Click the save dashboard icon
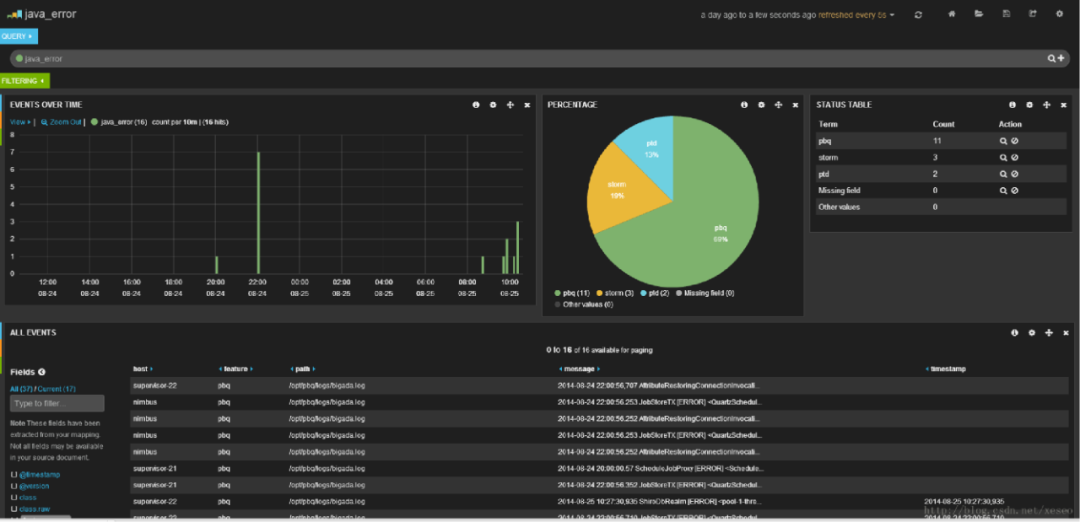1080x522 pixels. (x=1006, y=14)
